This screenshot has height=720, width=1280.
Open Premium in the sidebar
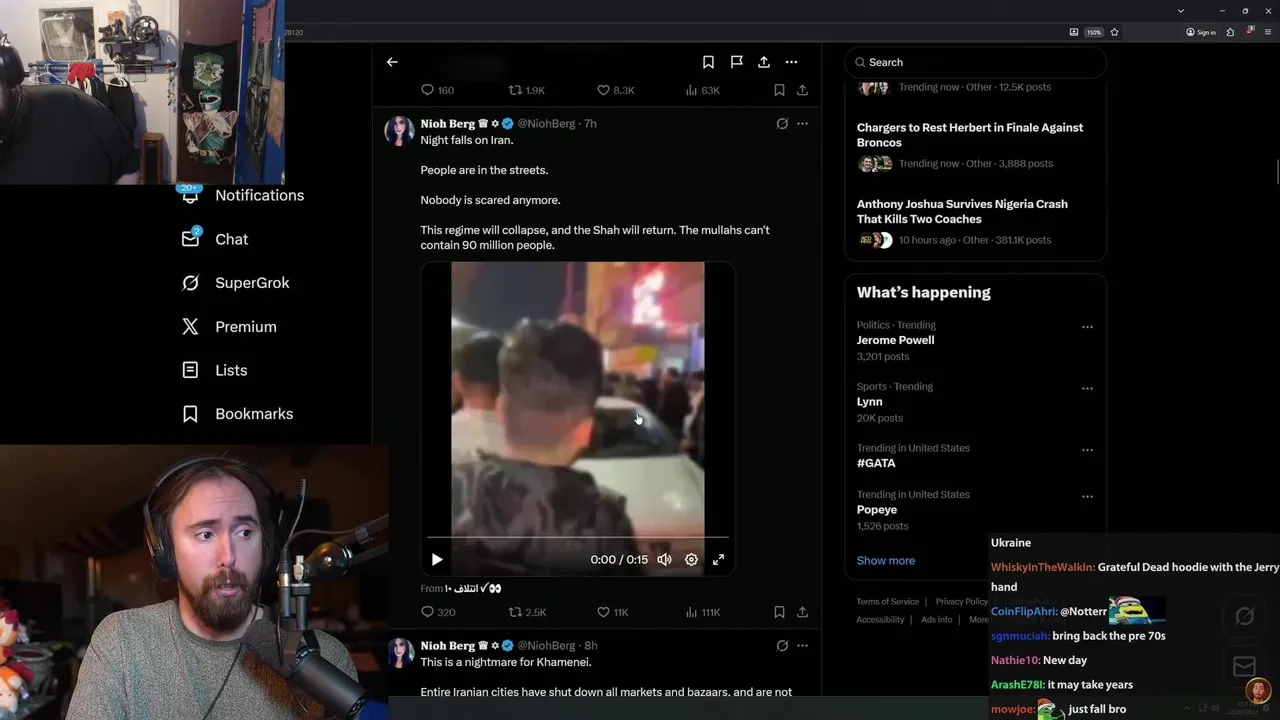point(229,326)
